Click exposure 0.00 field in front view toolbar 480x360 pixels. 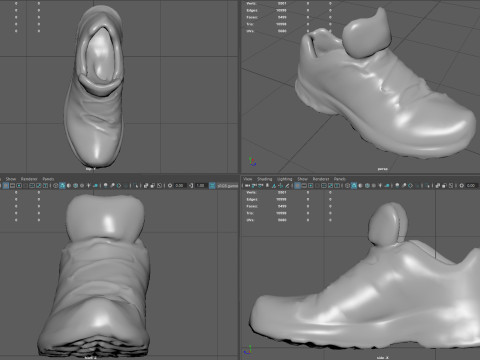click(179, 185)
